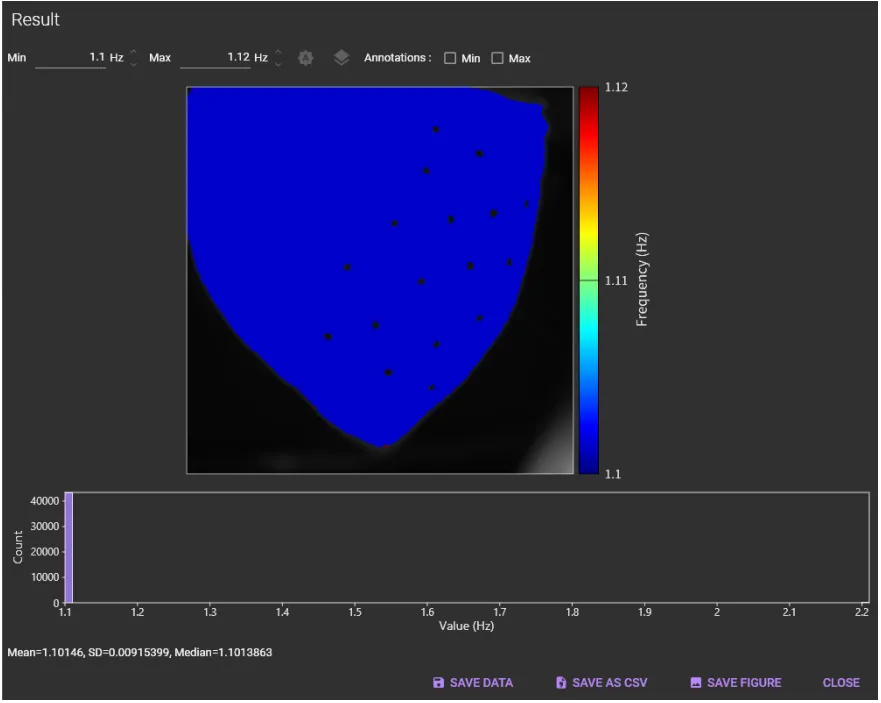Click the frequency color bar scale
This screenshot has width=881, height=703.
pyautogui.click(x=588, y=280)
